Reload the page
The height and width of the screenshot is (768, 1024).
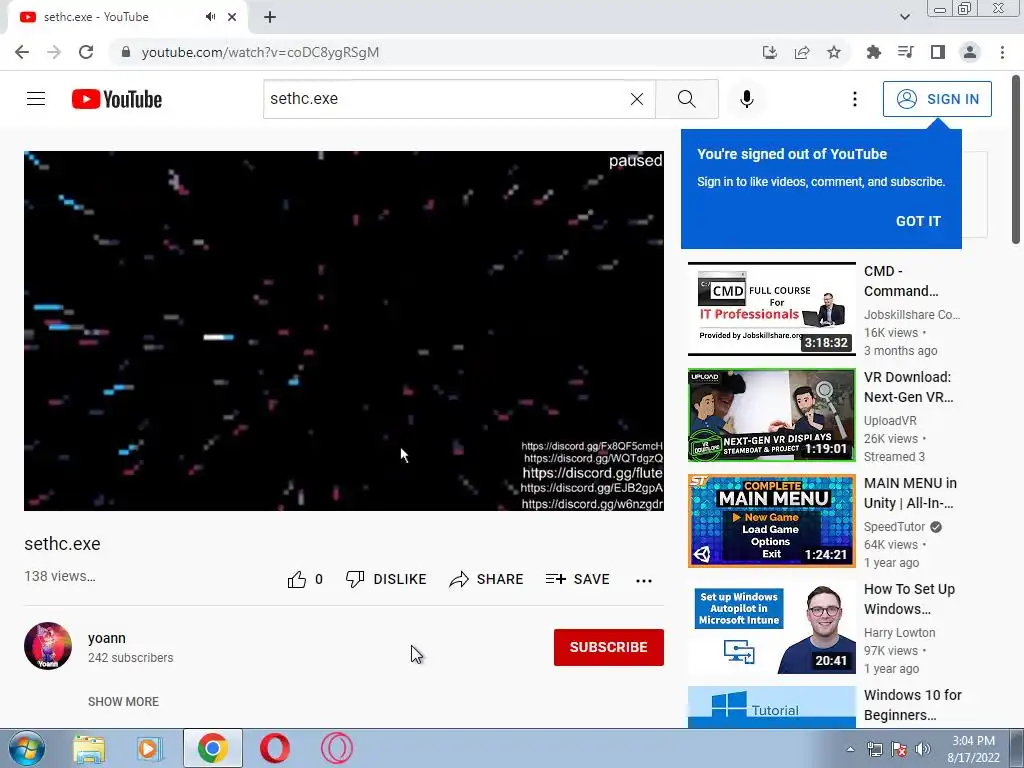86,52
